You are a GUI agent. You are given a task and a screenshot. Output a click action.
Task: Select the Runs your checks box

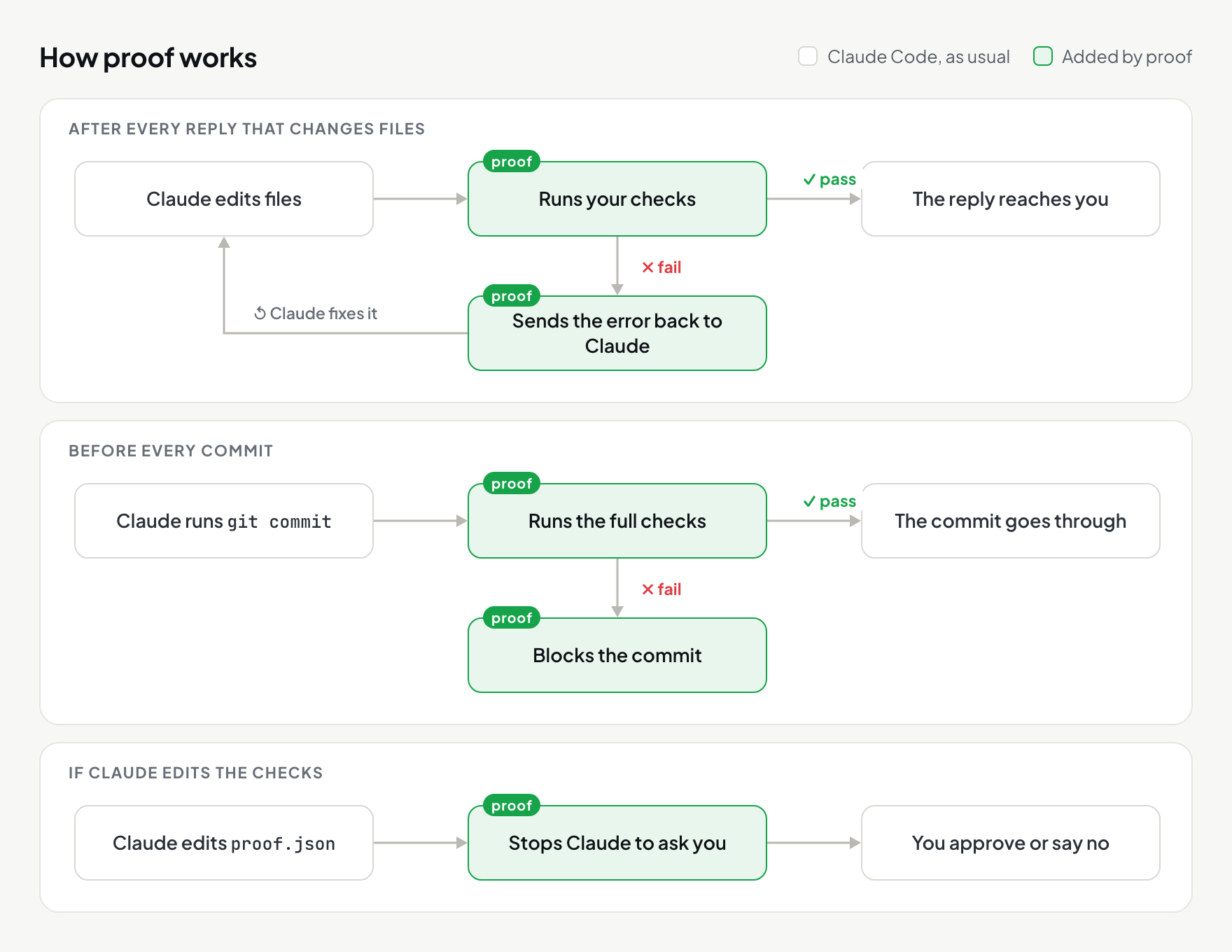tap(617, 199)
